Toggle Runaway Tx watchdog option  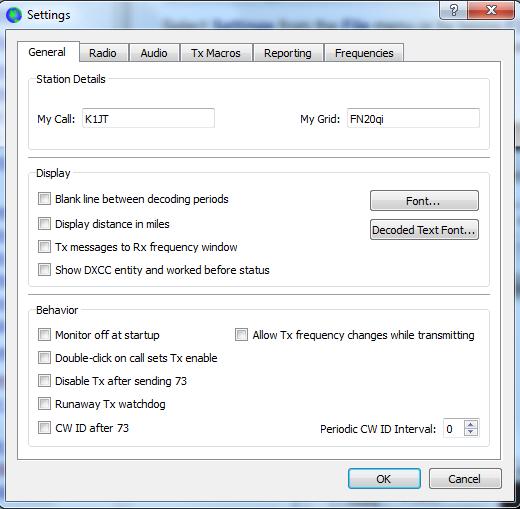(44, 404)
